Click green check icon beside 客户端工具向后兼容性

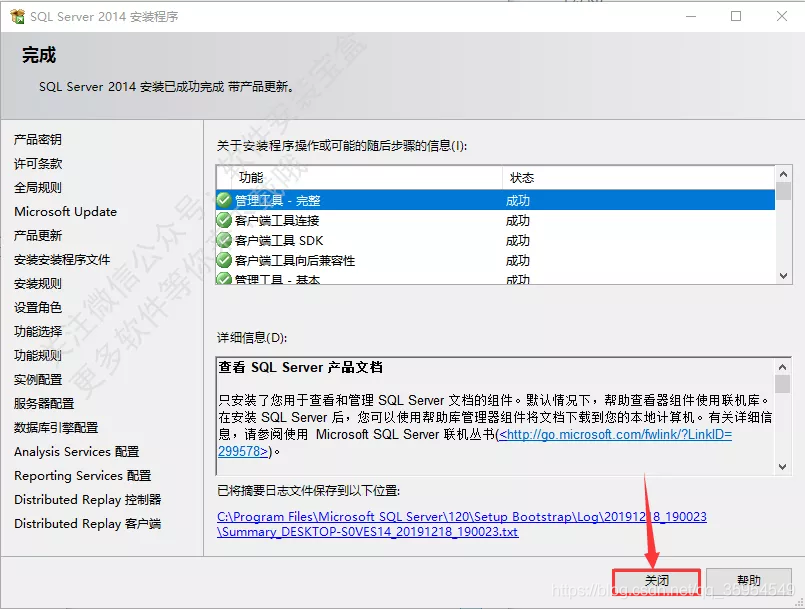coord(224,260)
